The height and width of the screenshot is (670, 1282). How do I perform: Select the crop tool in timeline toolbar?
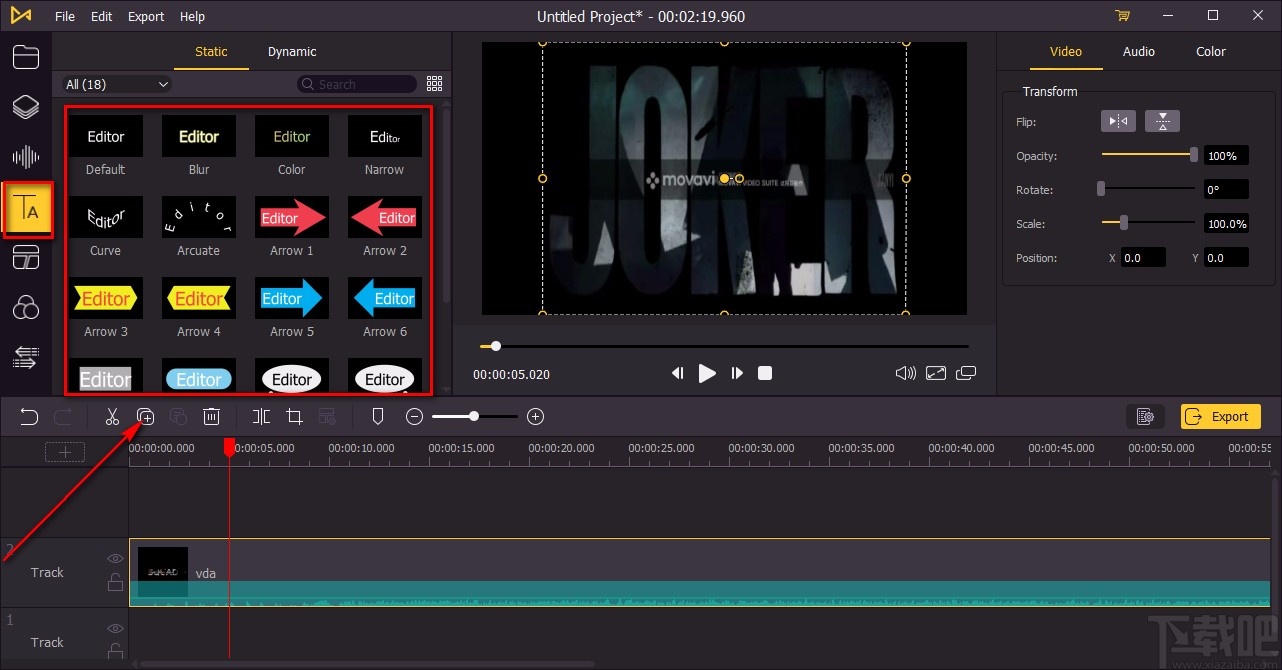pyautogui.click(x=294, y=417)
